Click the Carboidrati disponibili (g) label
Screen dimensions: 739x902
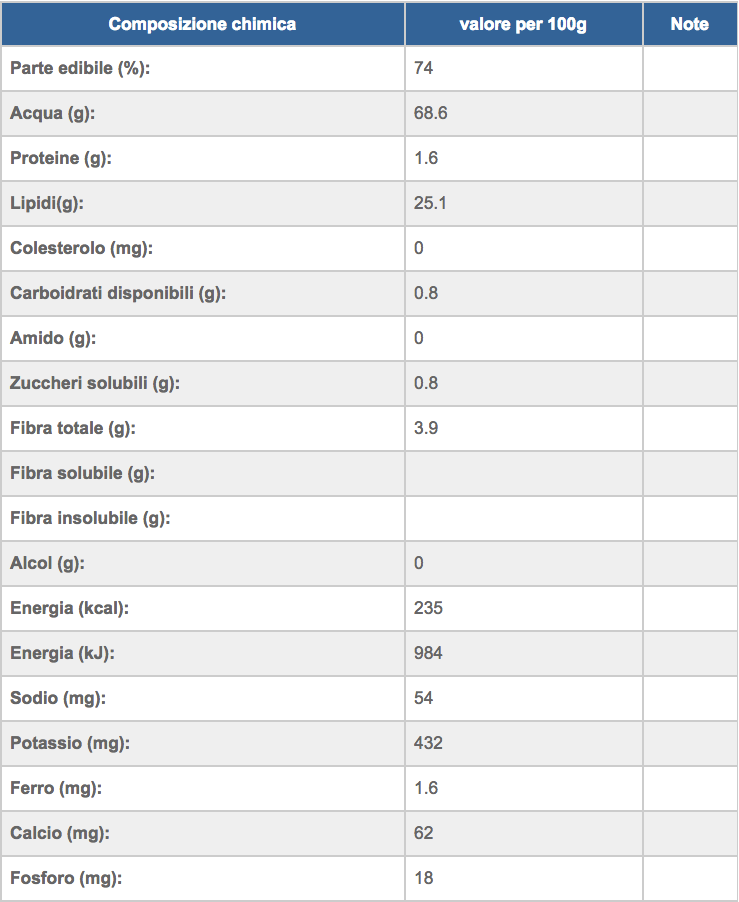click(x=118, y=293)
